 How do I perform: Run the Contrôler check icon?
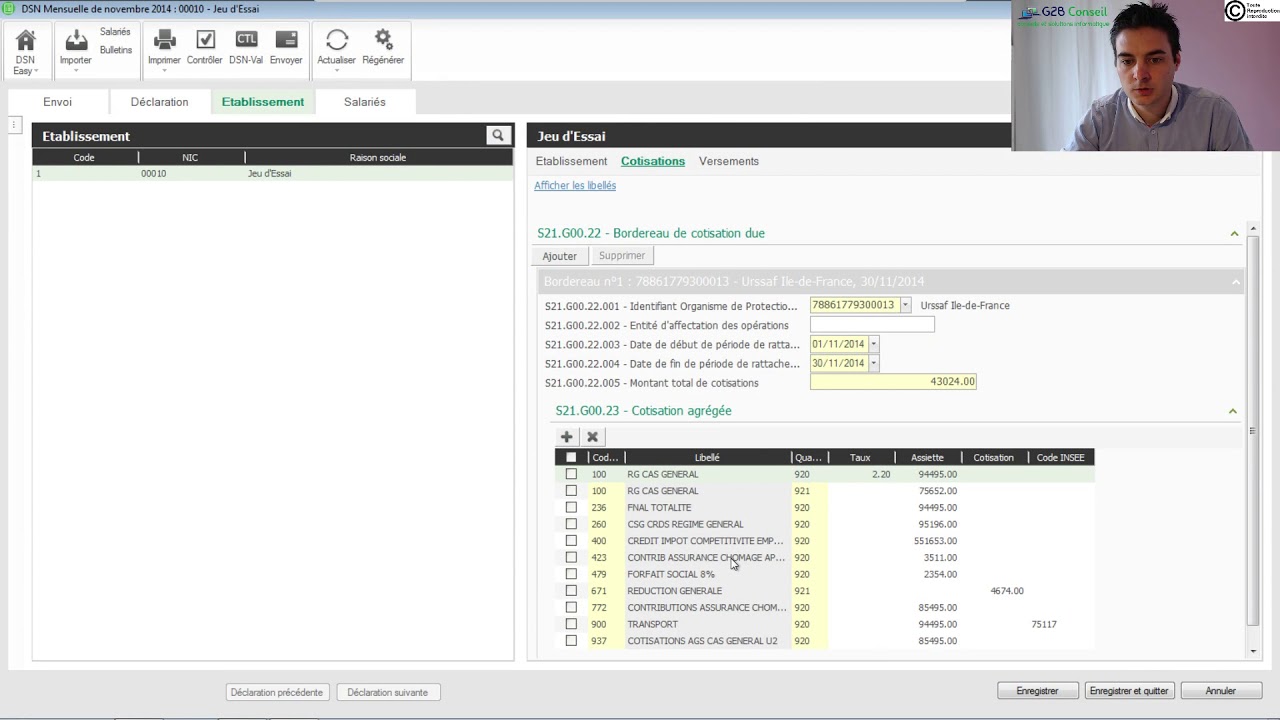point(205,40)
